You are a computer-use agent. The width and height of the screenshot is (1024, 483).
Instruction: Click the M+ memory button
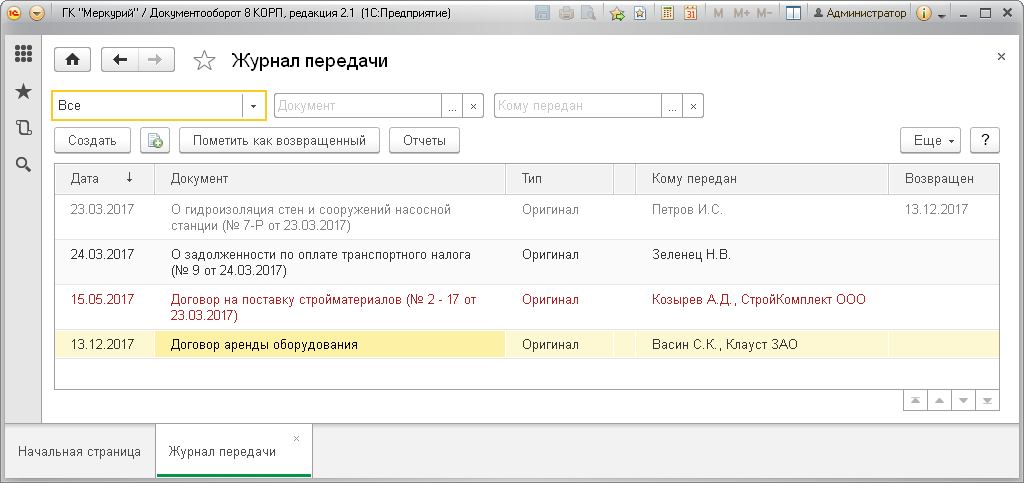coord(741,13)
